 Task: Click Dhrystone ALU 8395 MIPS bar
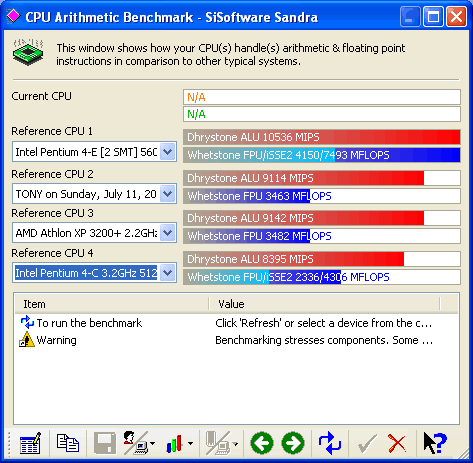[x=322, y=259]
